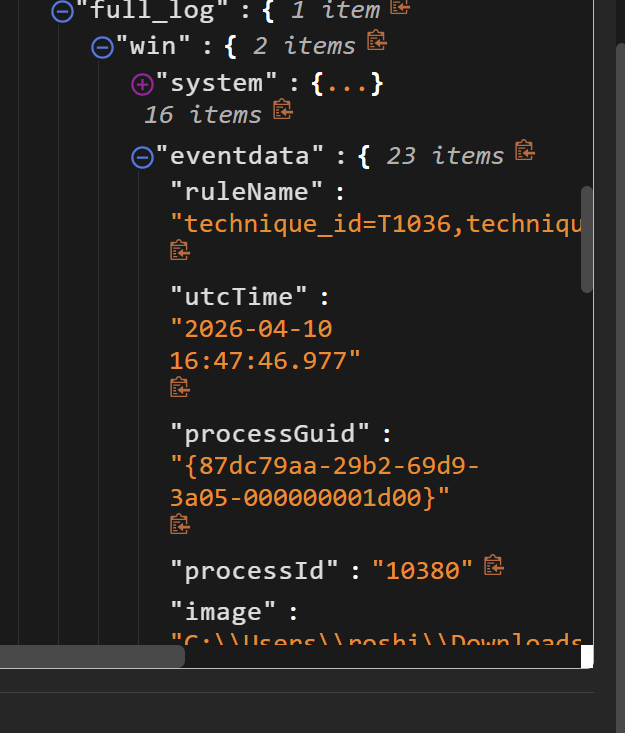Click the "2 items" count label
This screenshot has height=733, width=625.
click(x=304, y=46)
